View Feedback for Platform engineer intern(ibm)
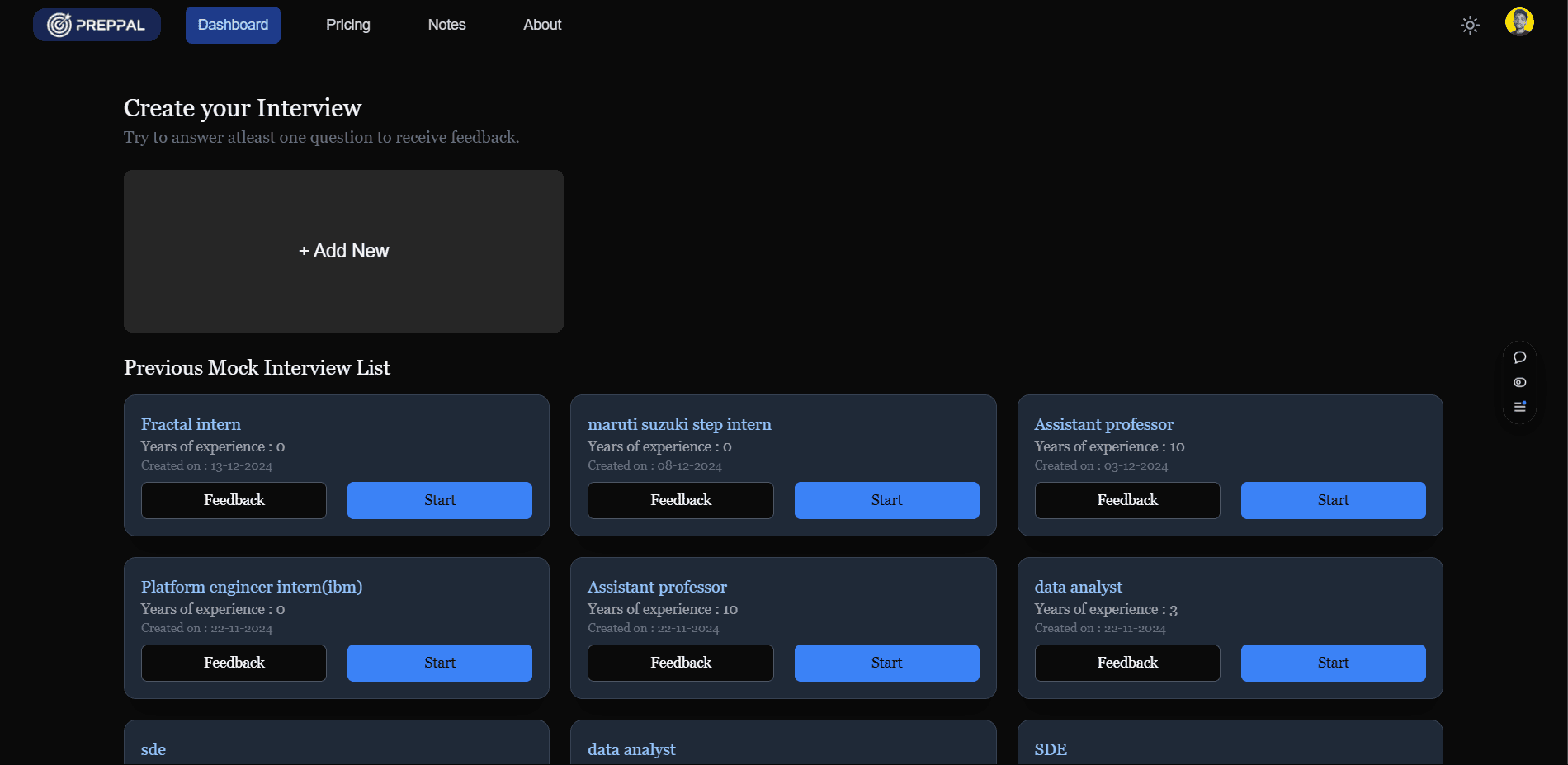The image size is (1568, 765). pos(234,663)
